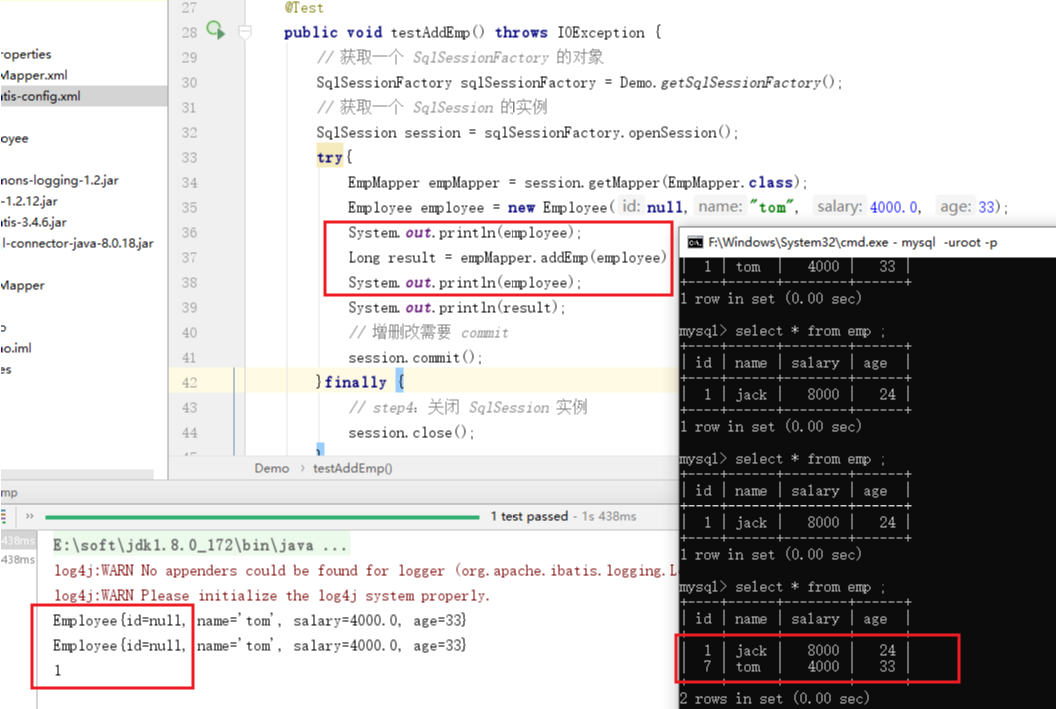Select commons-logging-1.2.jar library entry
The height and width of the screenshot is (709, 1056).
tap(59, 180)
